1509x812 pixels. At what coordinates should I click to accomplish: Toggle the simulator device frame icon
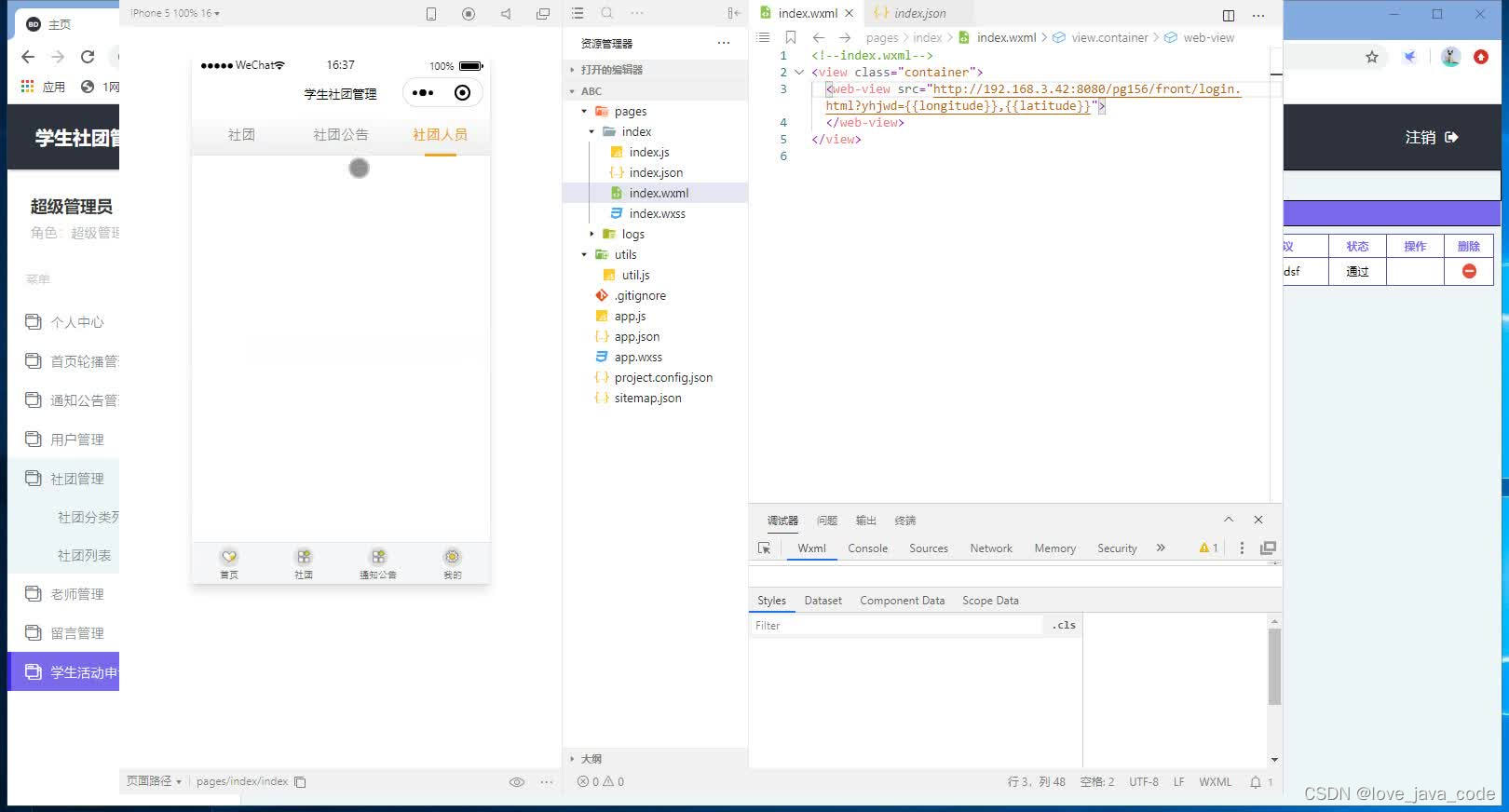click(x=431, y=13)
